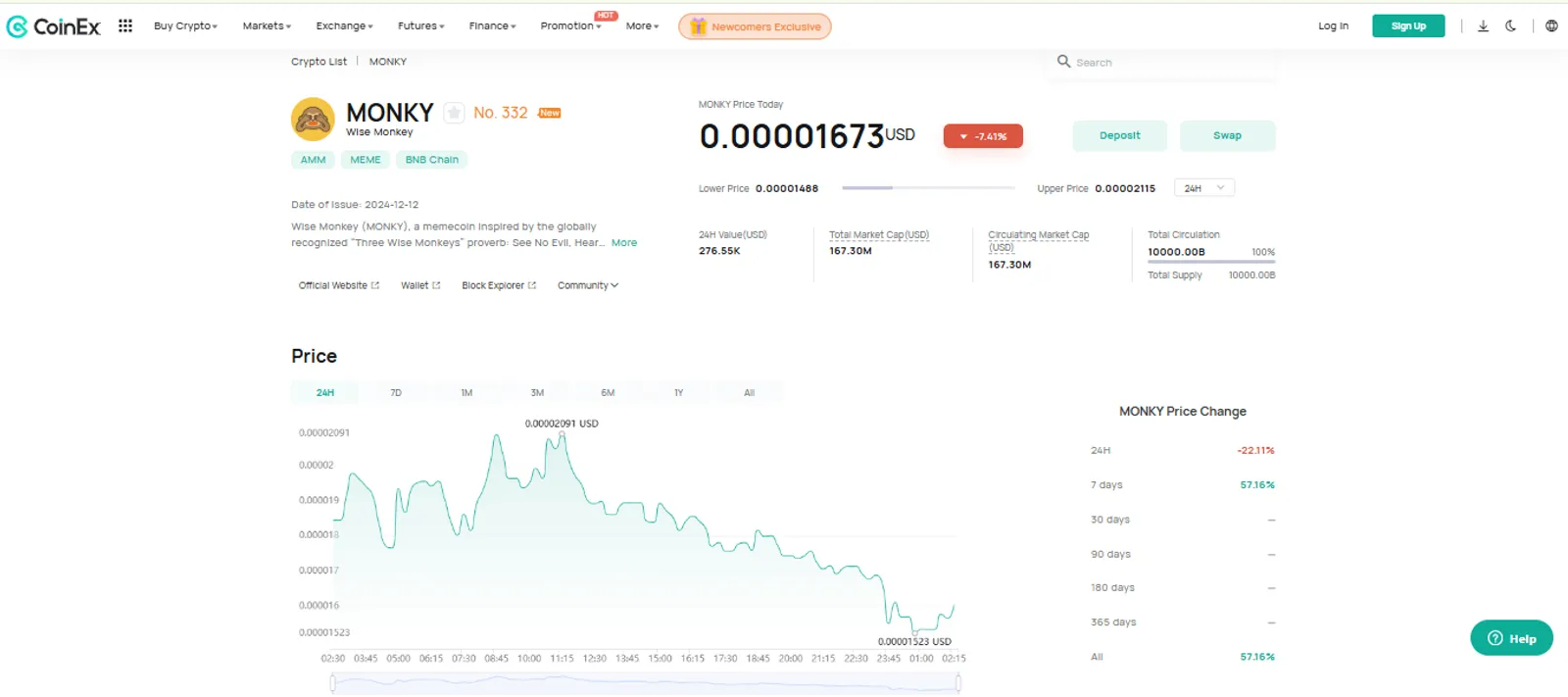The height and width of the screenshot is (697, 1568).
Task: Select the 7D chart tab
Action: [396, 392]
